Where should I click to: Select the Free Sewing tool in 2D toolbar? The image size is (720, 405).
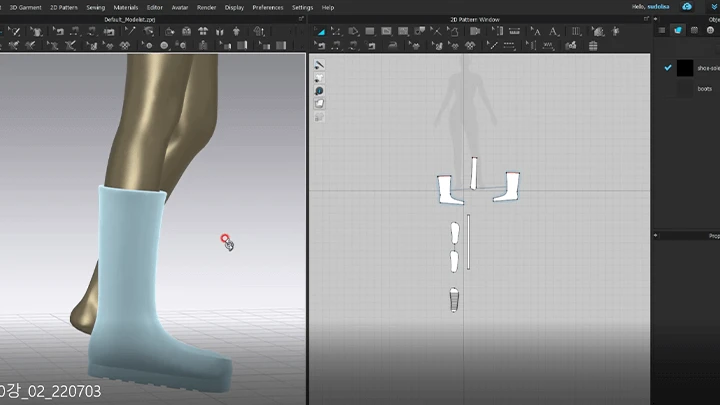coord(353,45)
